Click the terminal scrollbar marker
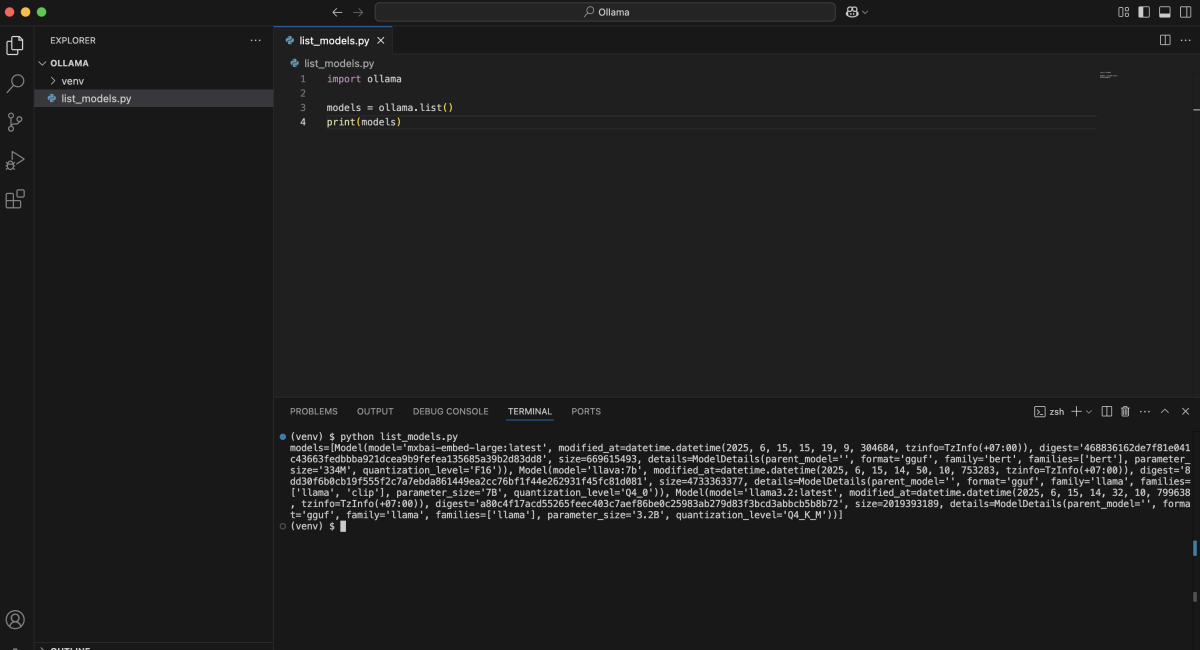This screenshot has width=1200, height=650. 1195,548
